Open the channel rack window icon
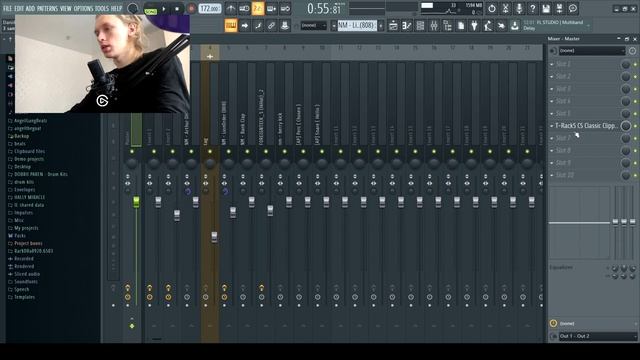640x360 pixels. point(420,26)
